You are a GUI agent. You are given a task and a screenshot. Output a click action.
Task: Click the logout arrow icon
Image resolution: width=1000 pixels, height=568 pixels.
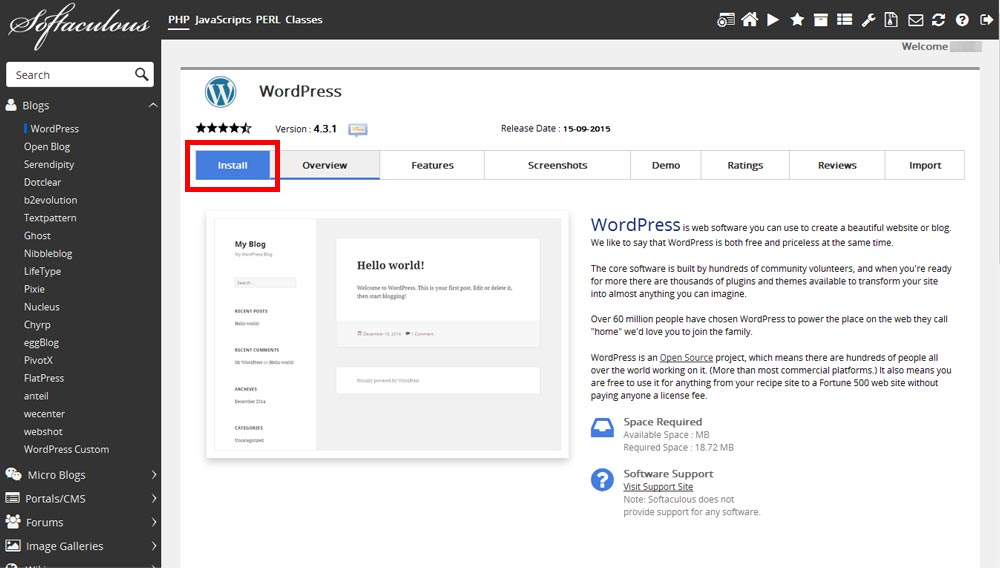(x=986, y=20)
